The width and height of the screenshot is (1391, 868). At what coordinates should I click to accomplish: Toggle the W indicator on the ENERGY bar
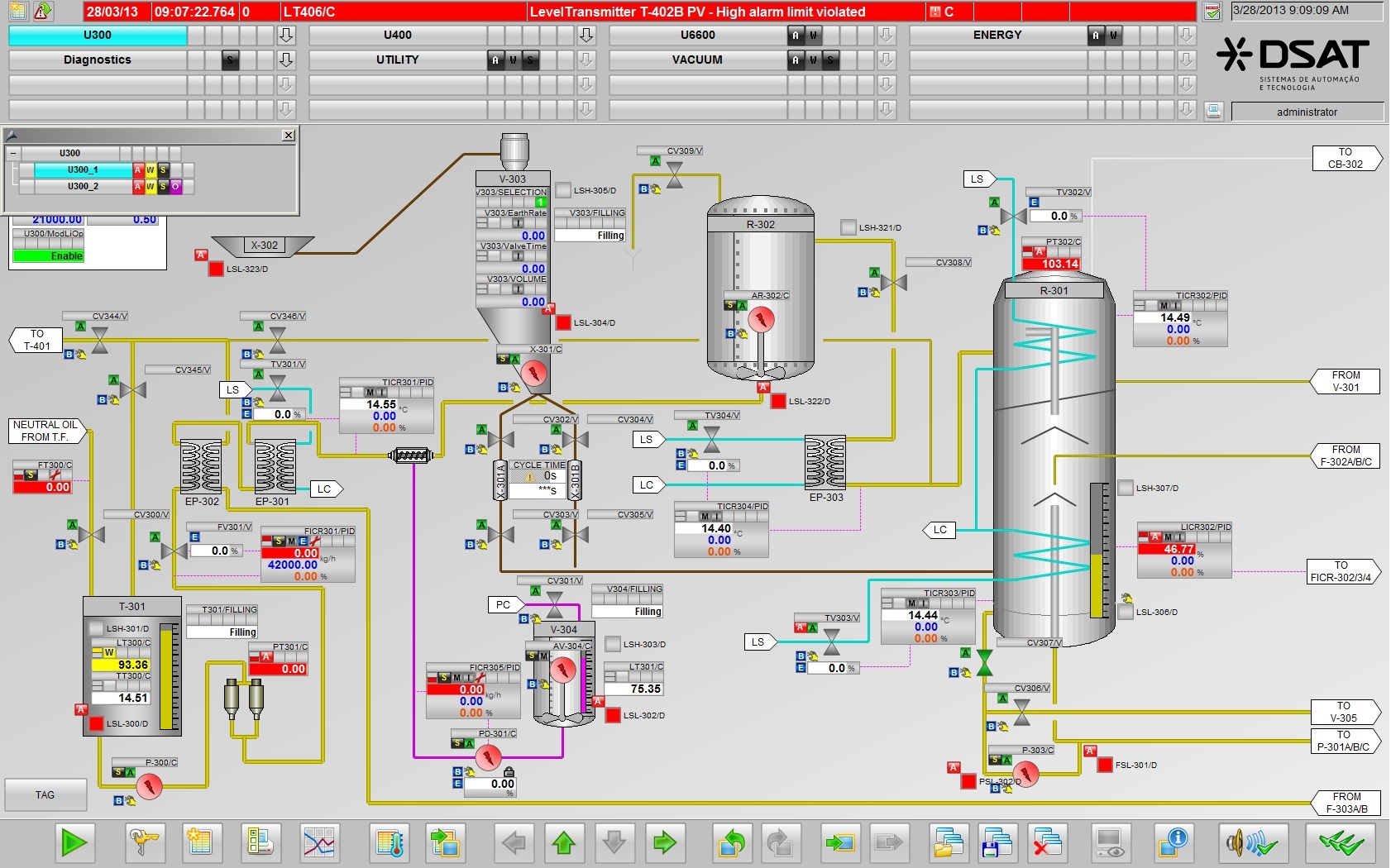(1112, 36)
